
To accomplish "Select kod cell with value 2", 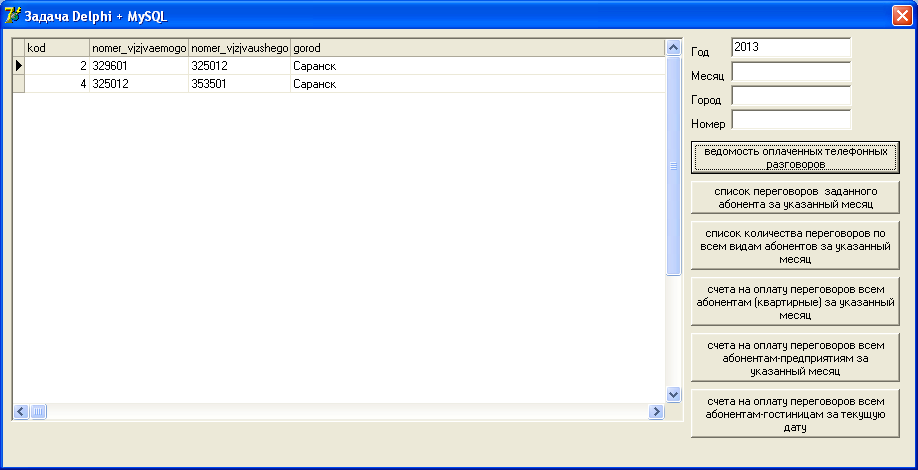I will coord(57,66).
